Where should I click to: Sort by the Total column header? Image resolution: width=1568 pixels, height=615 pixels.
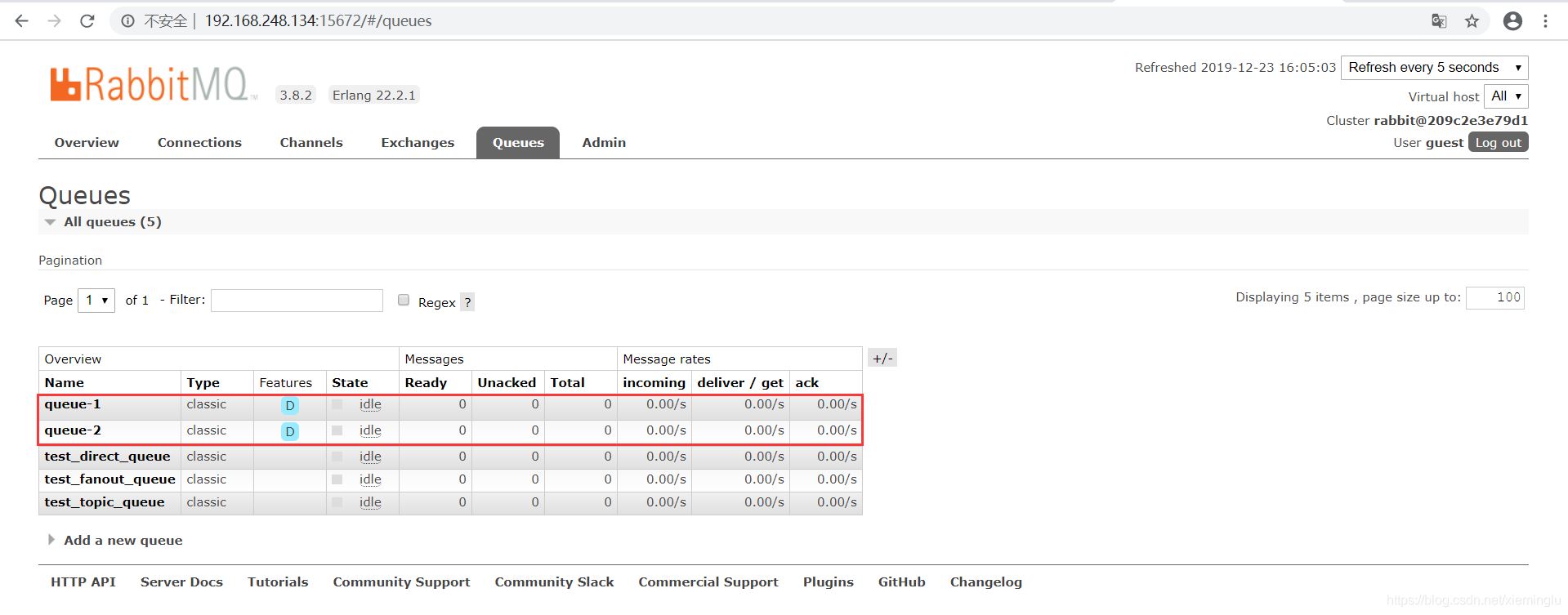click(567, 382)
